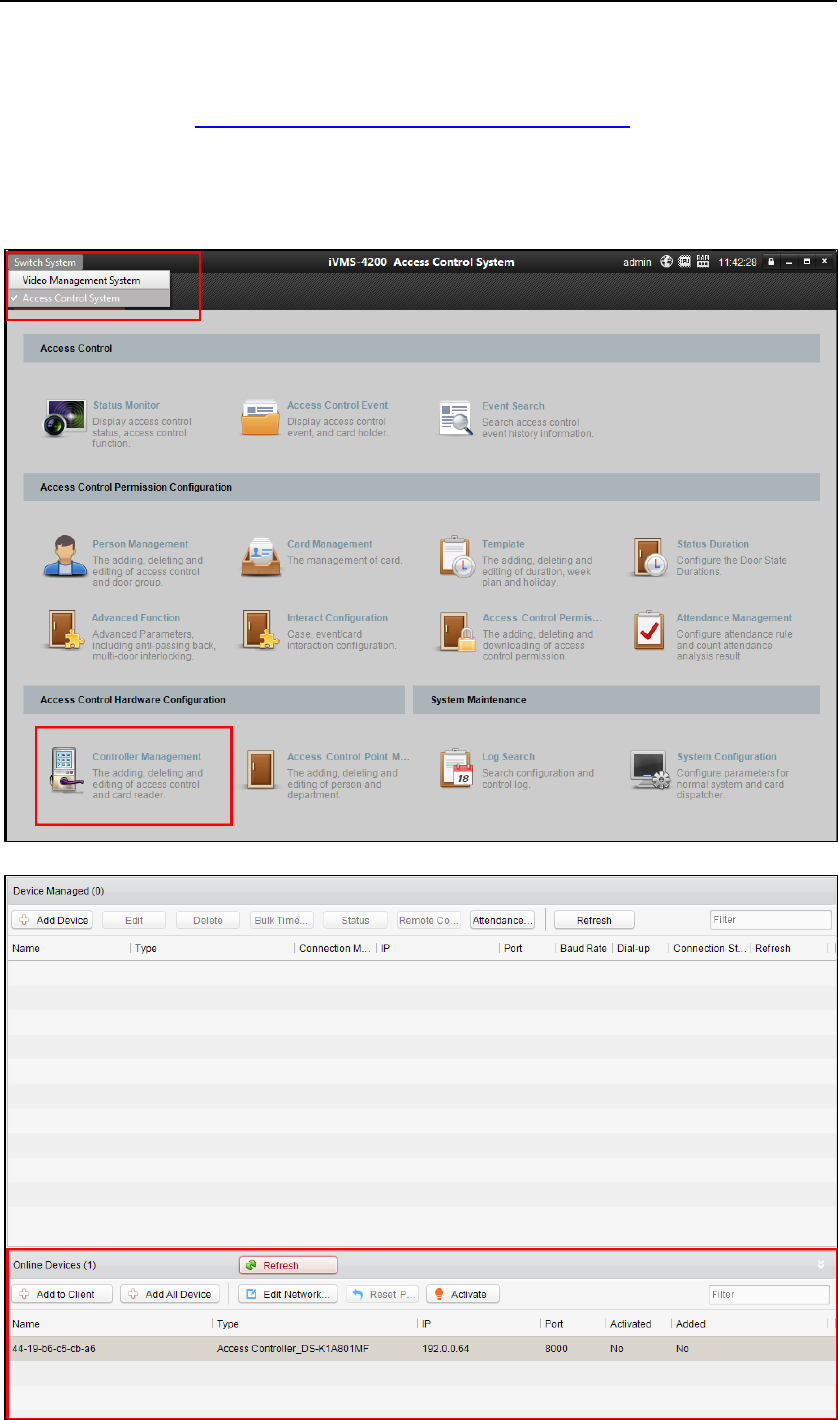The height and width of the screenshot is (1420, 838).
Task: Click the Activate button
Action: 463,1294
